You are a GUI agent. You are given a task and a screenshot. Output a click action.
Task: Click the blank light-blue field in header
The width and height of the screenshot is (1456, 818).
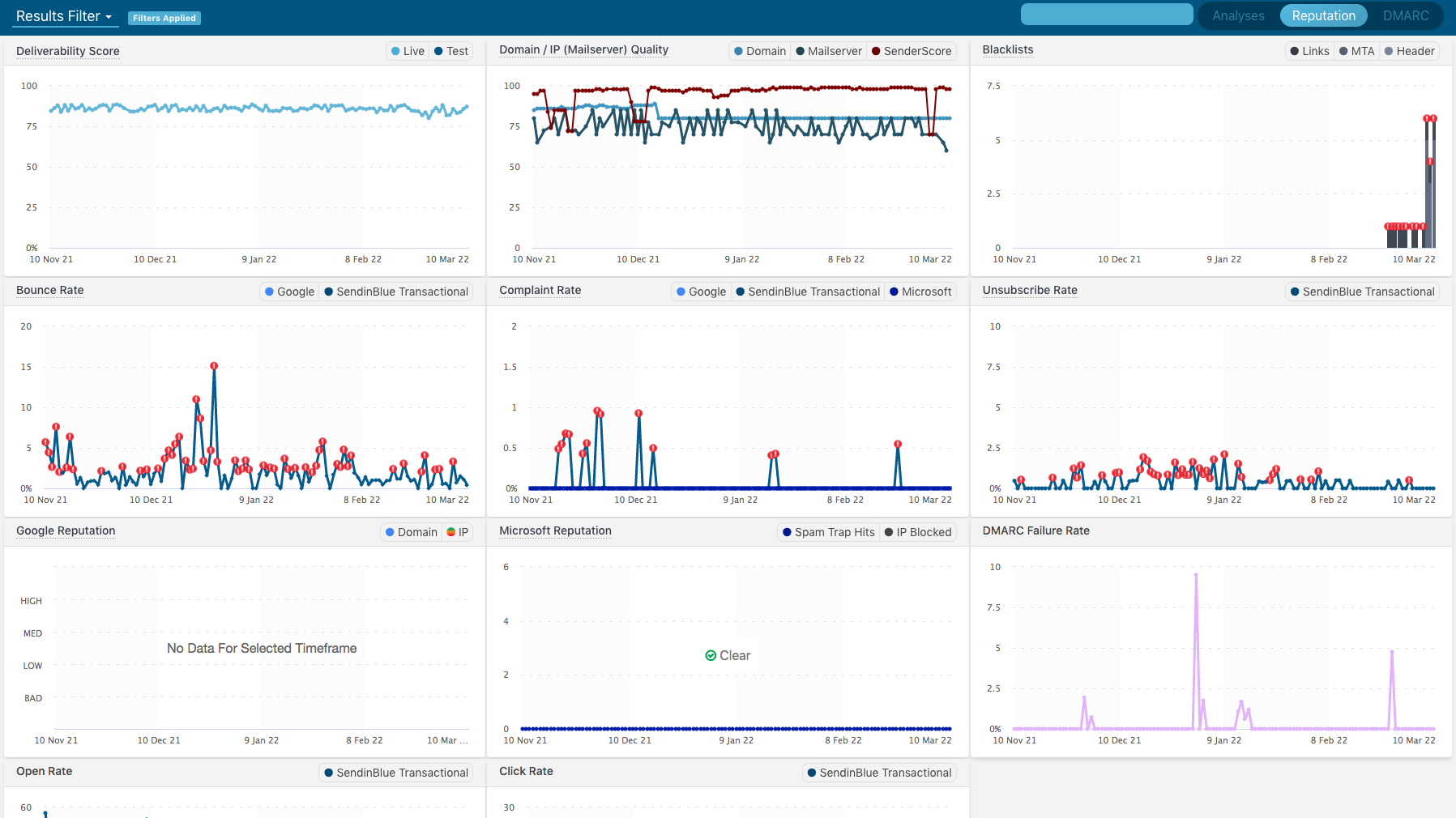click(1107, 15)
